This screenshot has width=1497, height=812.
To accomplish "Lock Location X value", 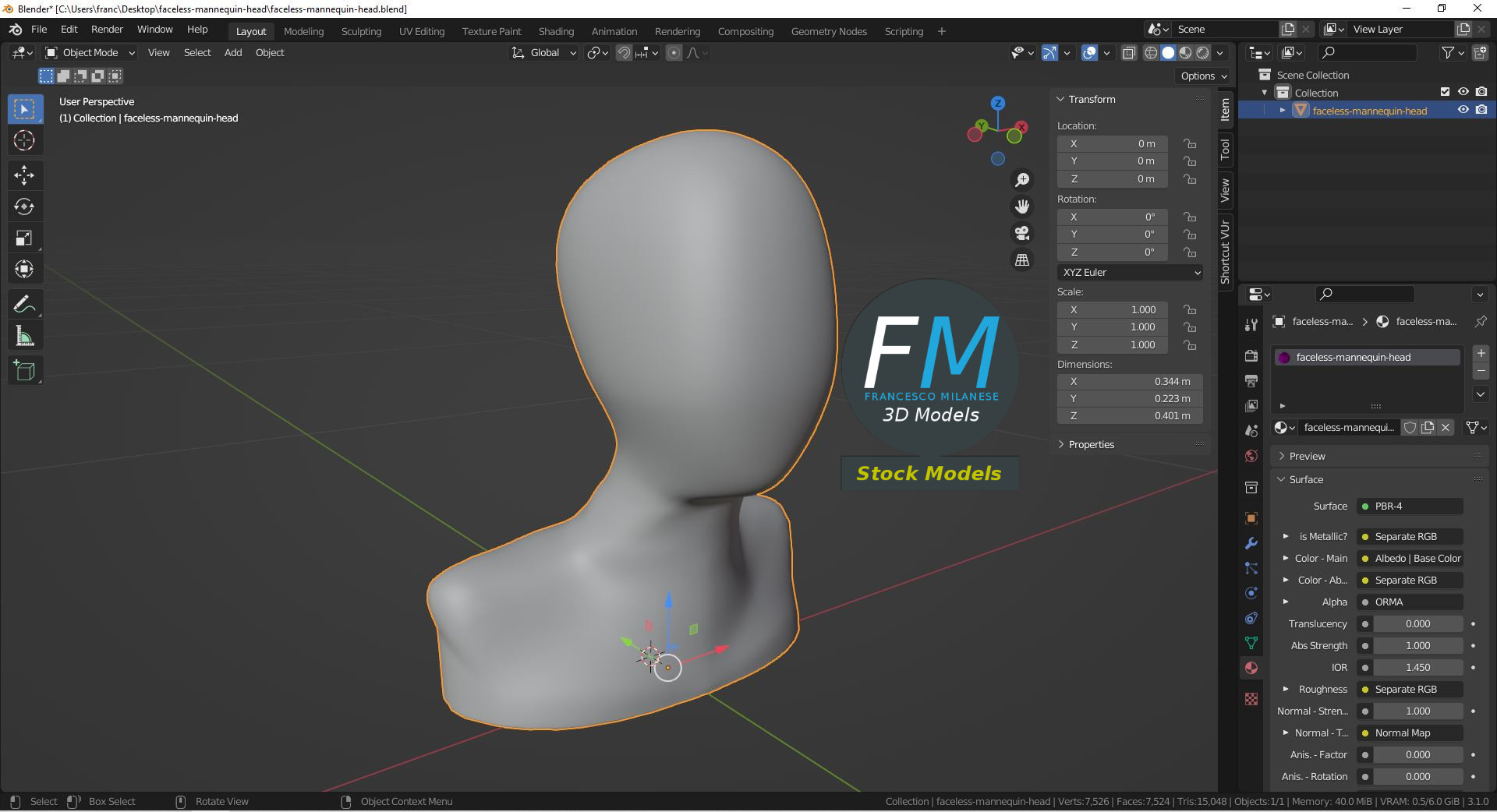I will pyautogui.click(x=1190, y=144).
